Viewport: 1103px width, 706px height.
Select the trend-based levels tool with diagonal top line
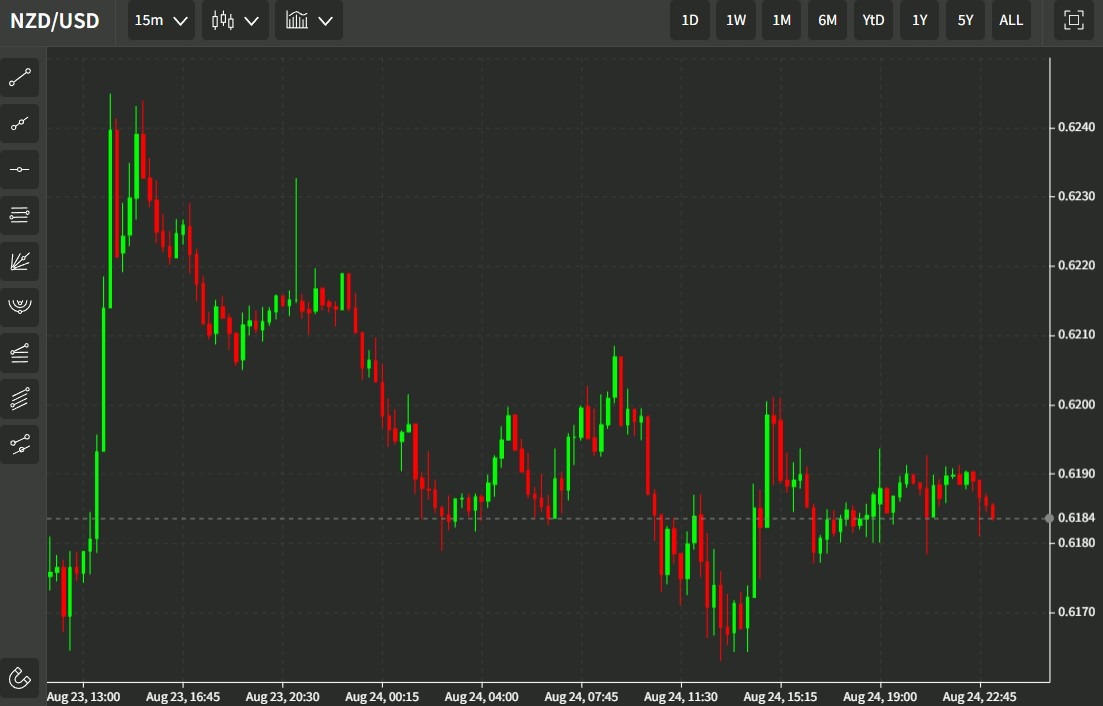[x=20, y=353]
